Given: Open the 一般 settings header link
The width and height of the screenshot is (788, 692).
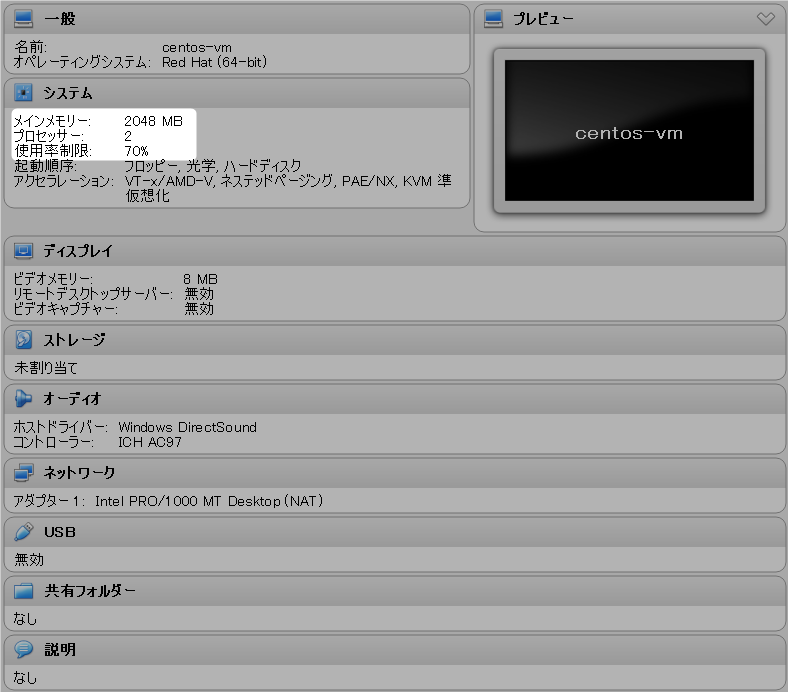Looking at the screenshot, I should (60, 19).
